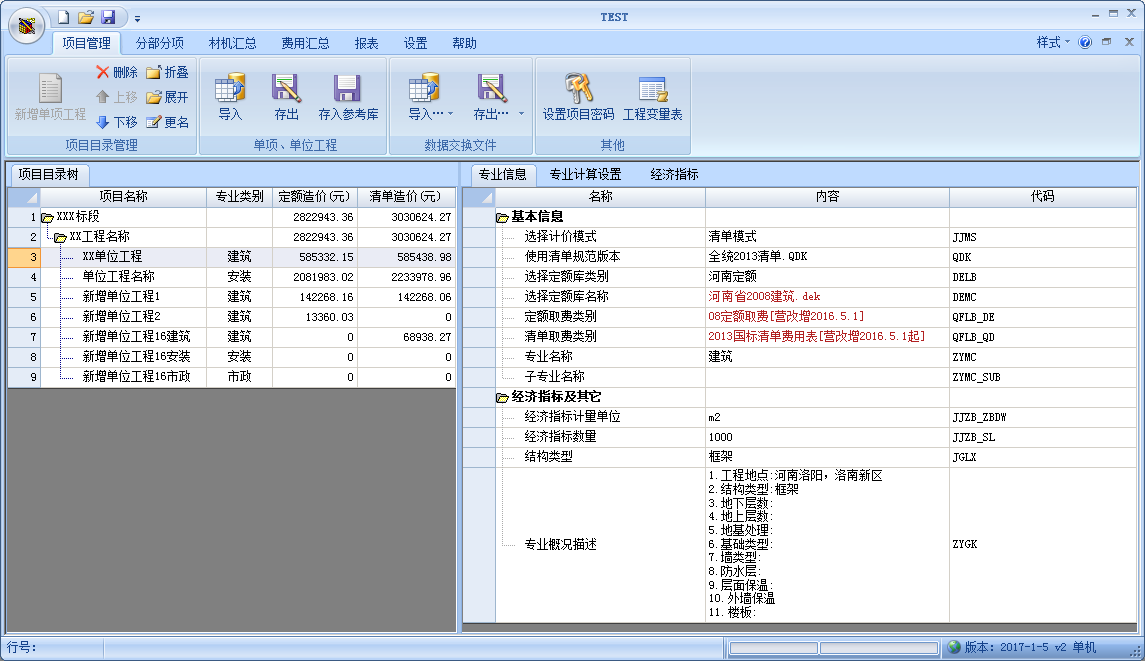Click 新增单项工程 button
The height and width of the screenshot is (661, 1145).
point(50,96)
